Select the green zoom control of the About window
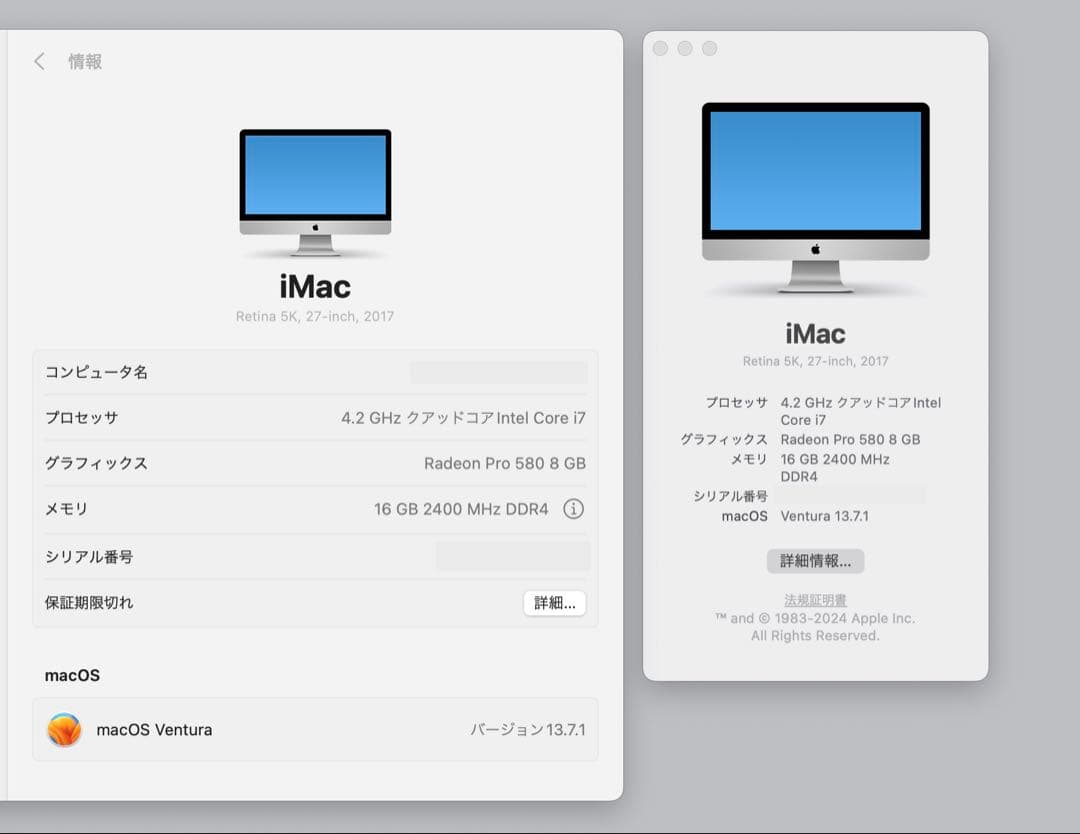The image size is (1080, 834). 710,47
